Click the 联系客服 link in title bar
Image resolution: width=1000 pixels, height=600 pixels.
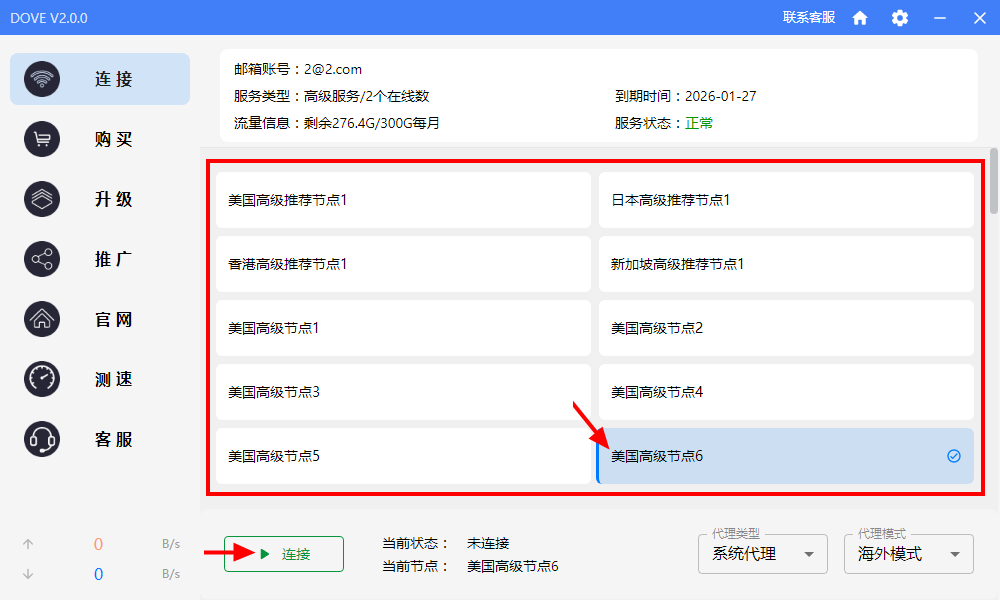coord(808,17)
